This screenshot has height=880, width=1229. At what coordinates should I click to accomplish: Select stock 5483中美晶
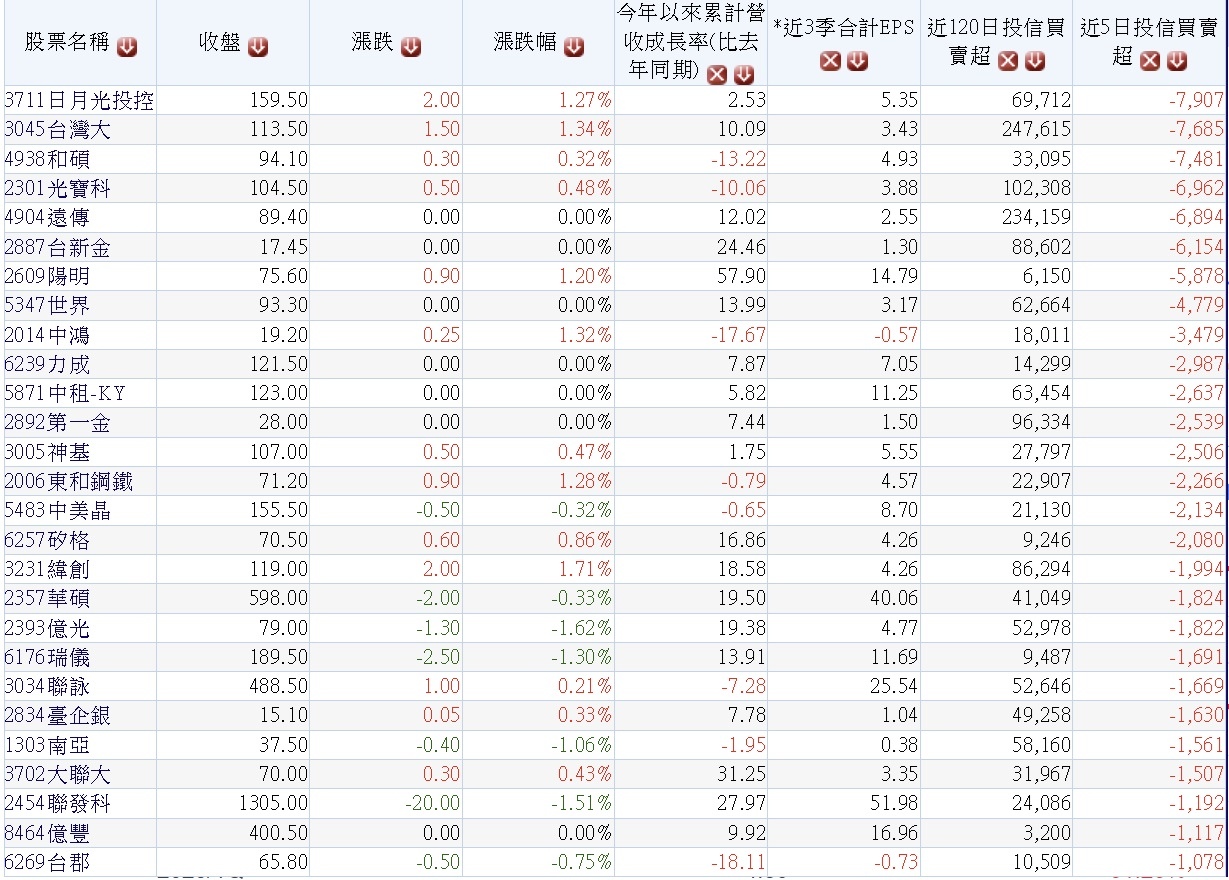(x=57, y=511)
